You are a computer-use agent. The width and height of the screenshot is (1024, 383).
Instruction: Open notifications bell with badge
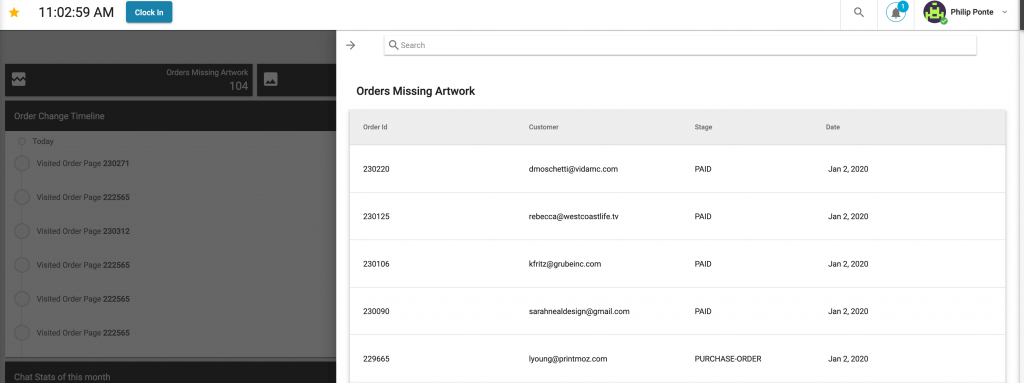896,12
